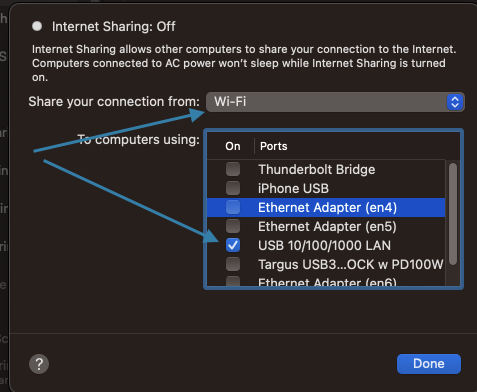
Task: Click the Internet Sharing status indicator dot
Action: pyautogui.click(x=37, y=26)
